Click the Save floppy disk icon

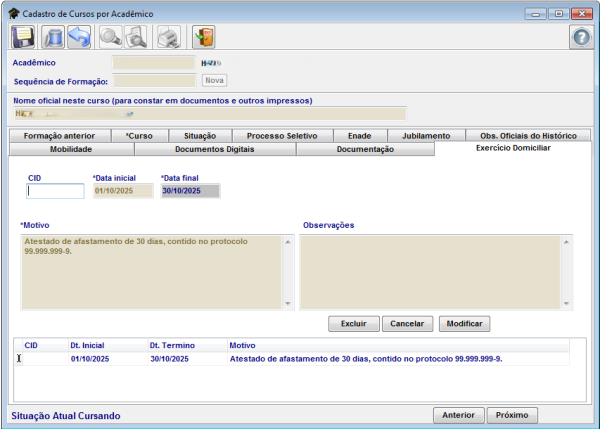(24, 38)
